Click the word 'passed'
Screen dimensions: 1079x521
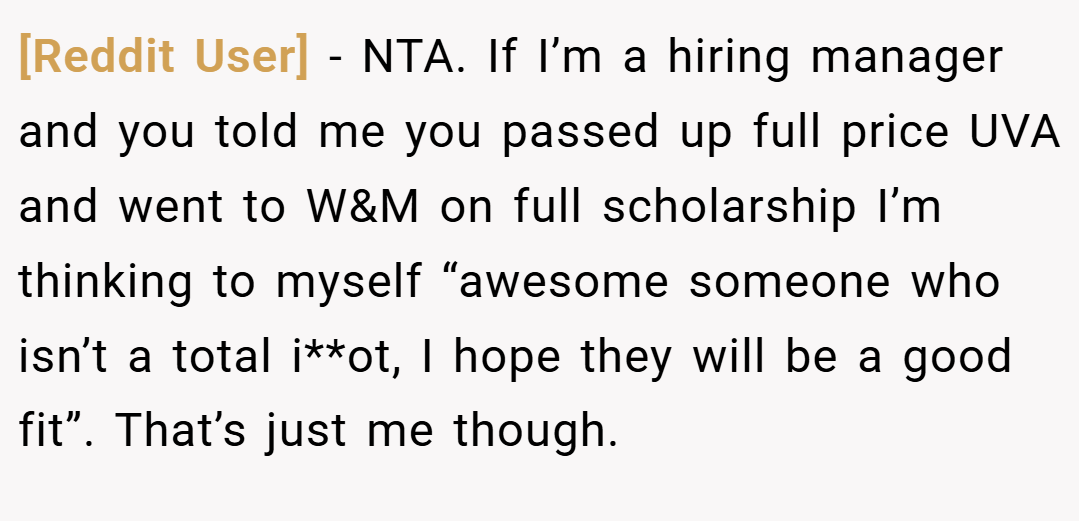click(x=580, y=132)
